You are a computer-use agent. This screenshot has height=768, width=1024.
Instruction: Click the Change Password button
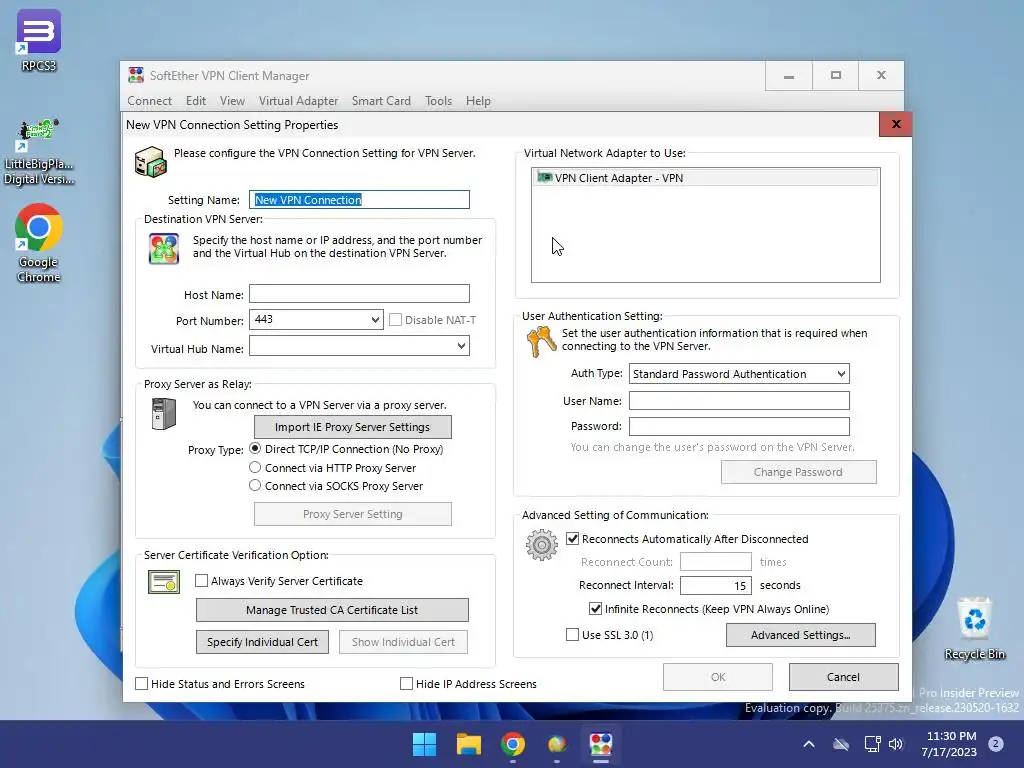[798, 472]
